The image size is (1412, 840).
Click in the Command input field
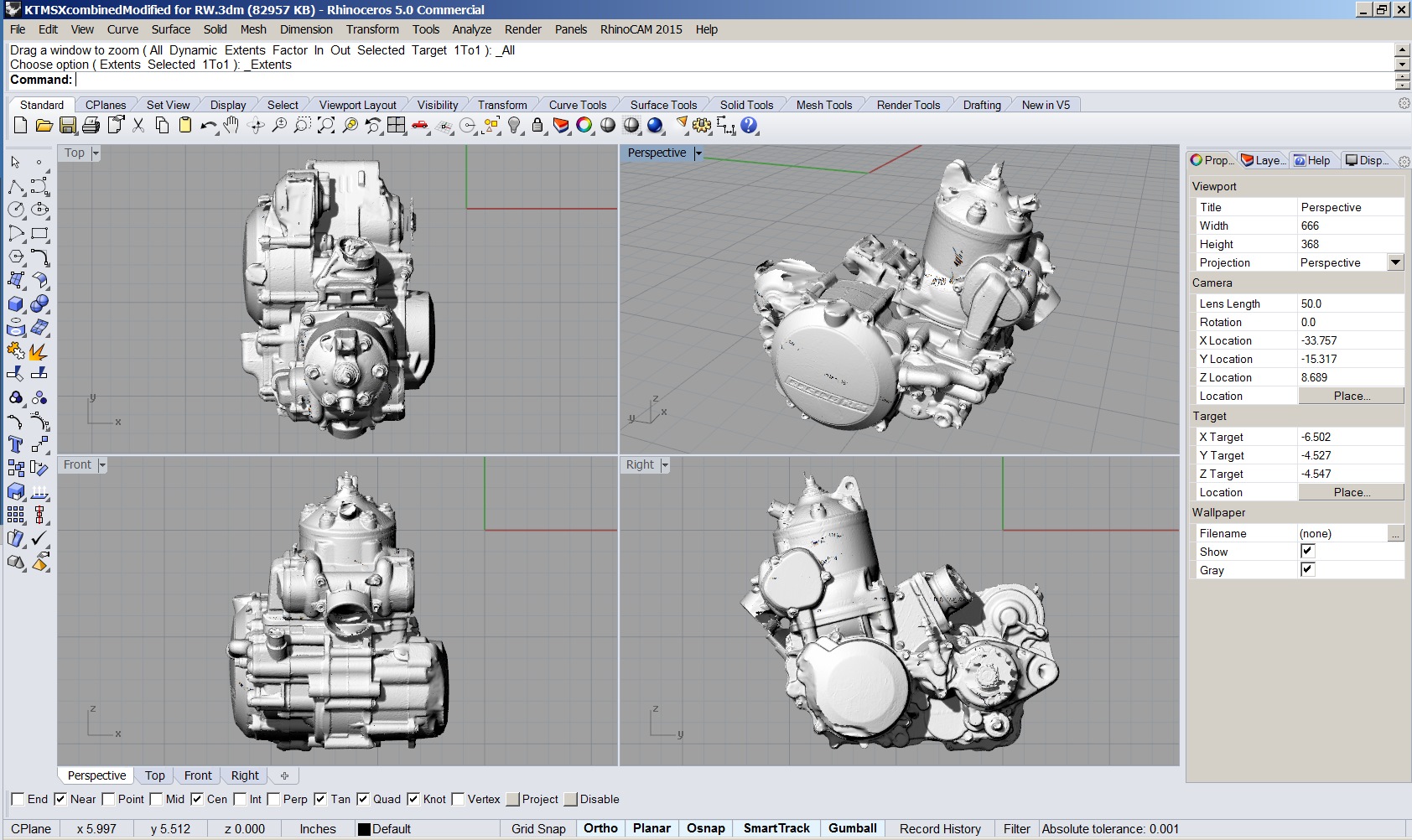point(734,80)
